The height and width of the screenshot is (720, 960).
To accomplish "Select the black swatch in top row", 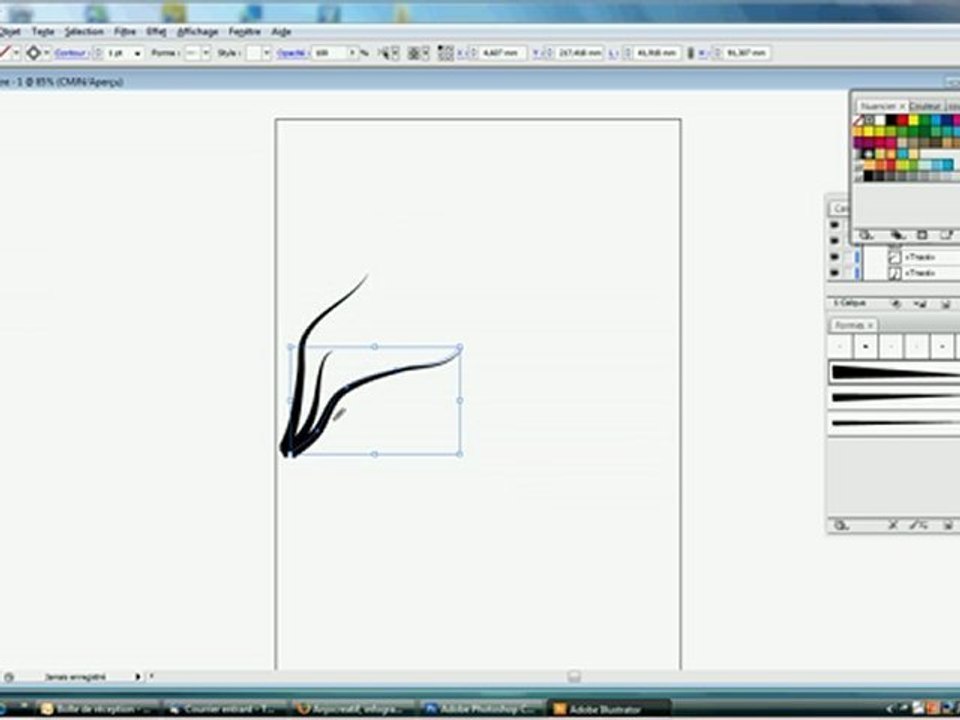I will tap(891, 121).
